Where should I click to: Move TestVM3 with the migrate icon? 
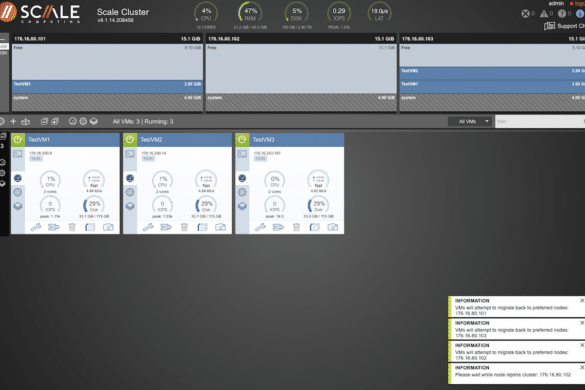(278, 227)
